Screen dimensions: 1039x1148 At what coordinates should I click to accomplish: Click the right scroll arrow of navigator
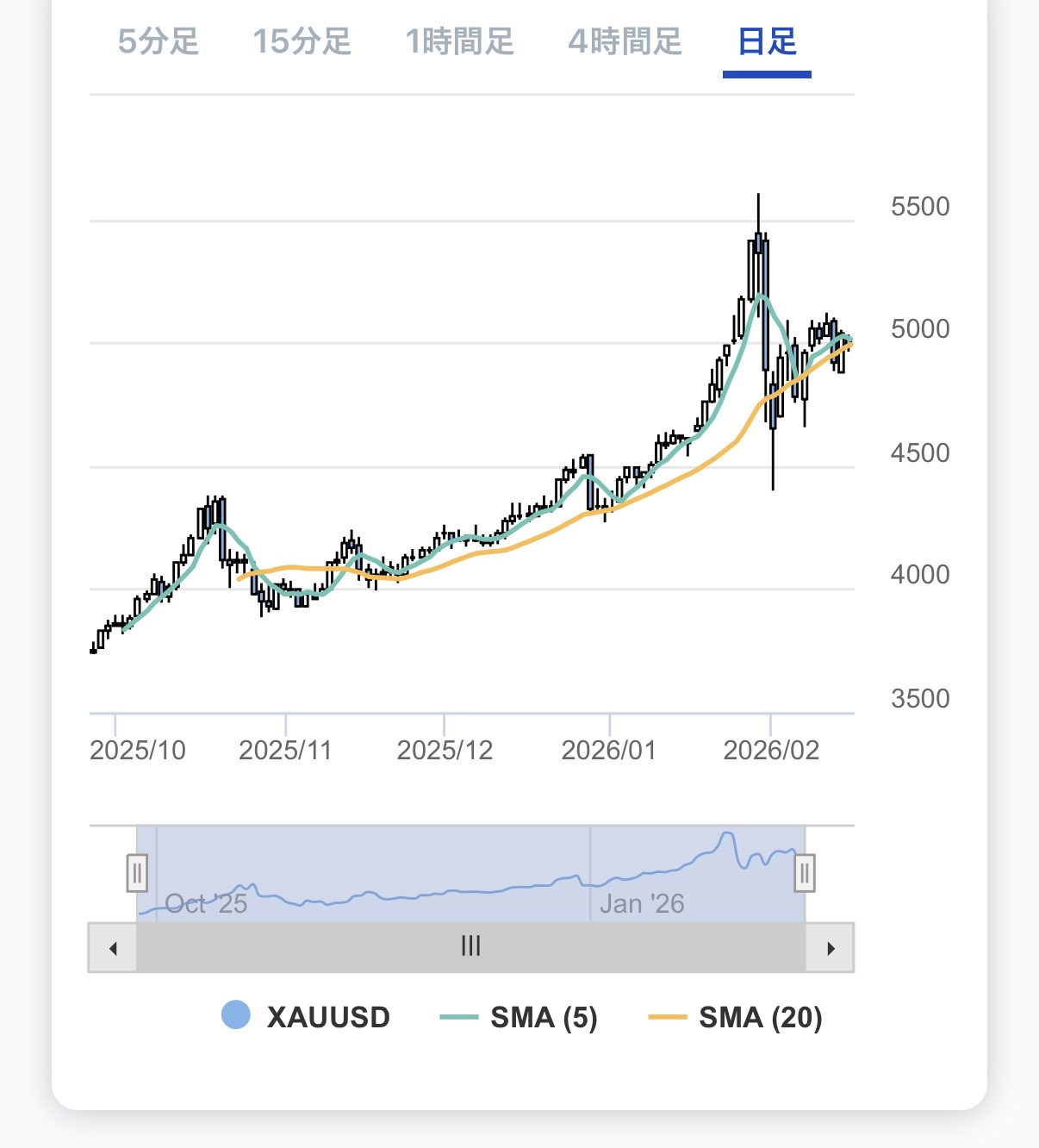tap(830, 948)
